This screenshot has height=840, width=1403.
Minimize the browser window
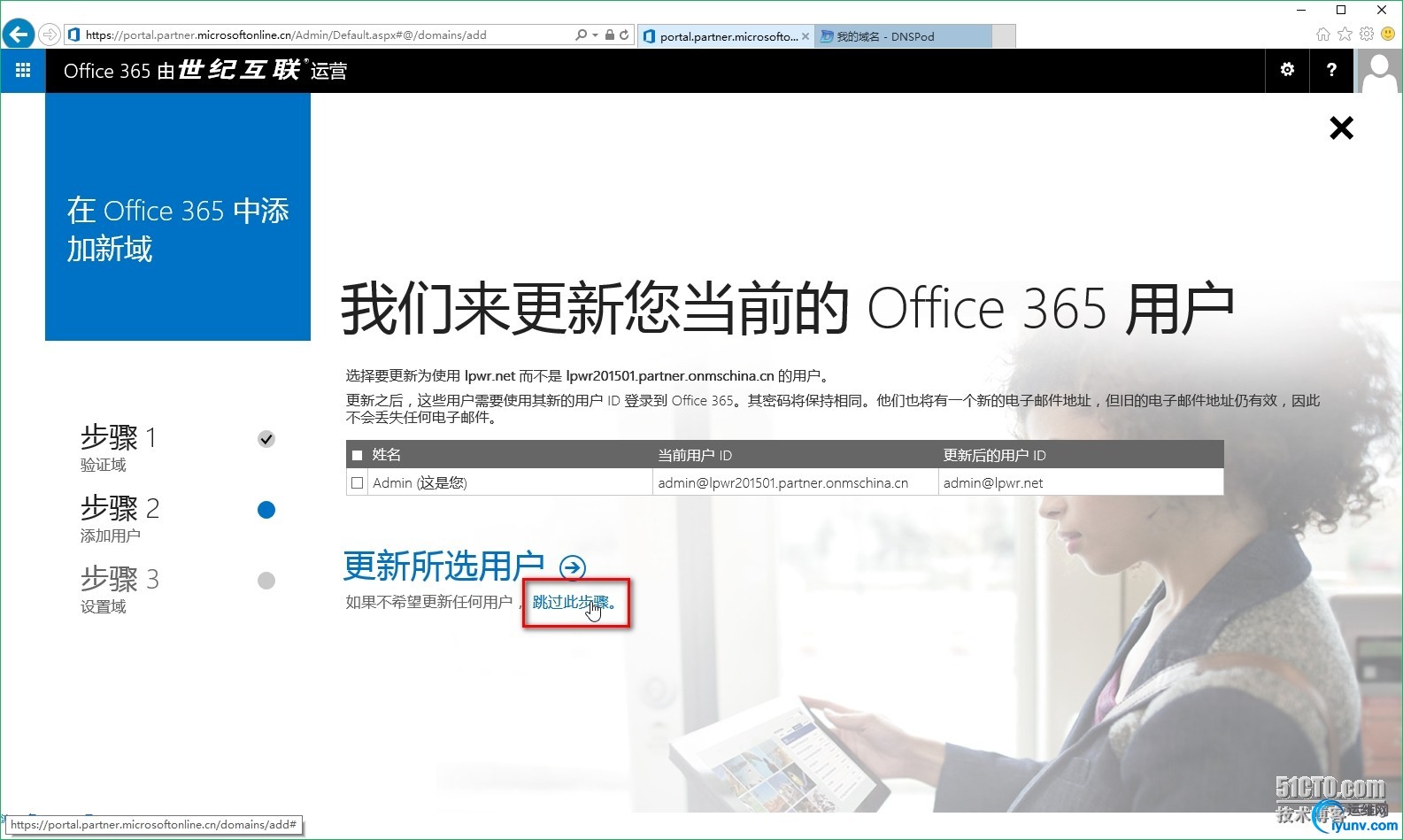click(x=1300, y=10)
